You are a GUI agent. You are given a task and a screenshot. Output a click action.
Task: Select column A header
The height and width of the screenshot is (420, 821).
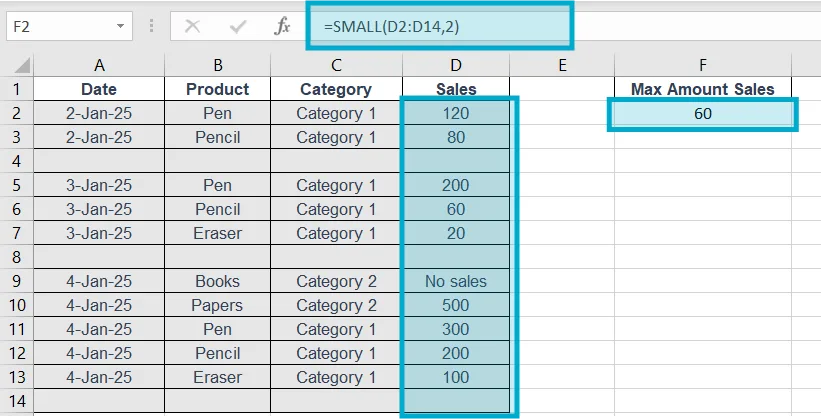pos(99,66)
